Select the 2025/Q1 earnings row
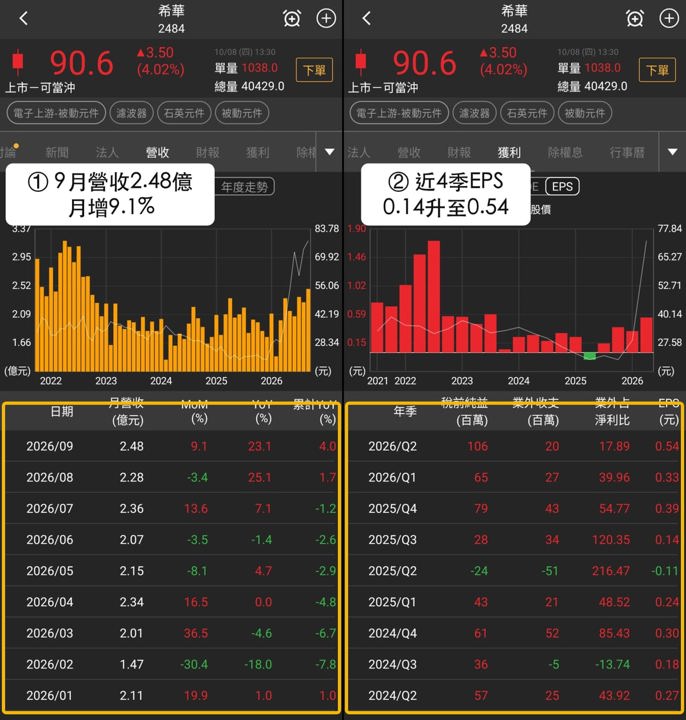Image resolution: width=686 pixels, height=720 pixels. tap(515, 602)
